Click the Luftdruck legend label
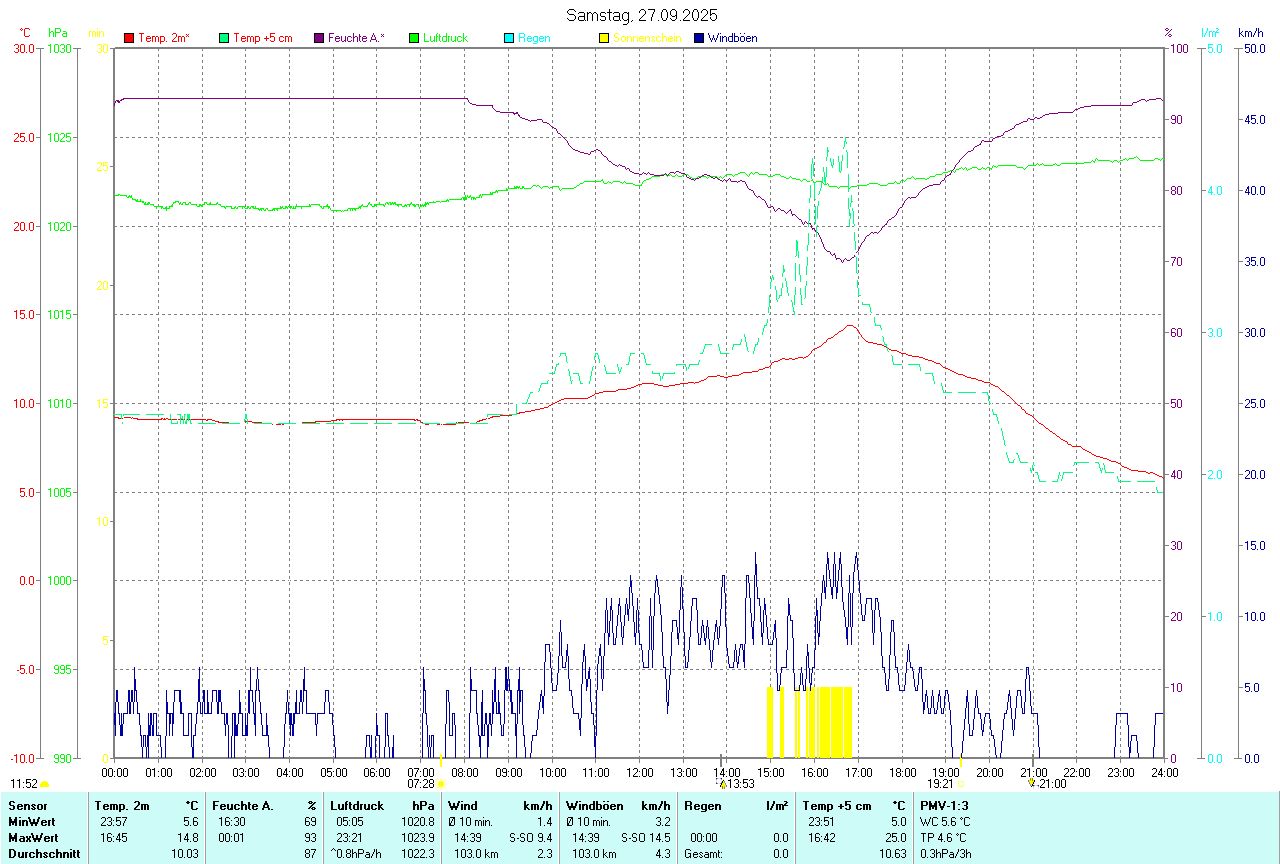 click(445, 38)
